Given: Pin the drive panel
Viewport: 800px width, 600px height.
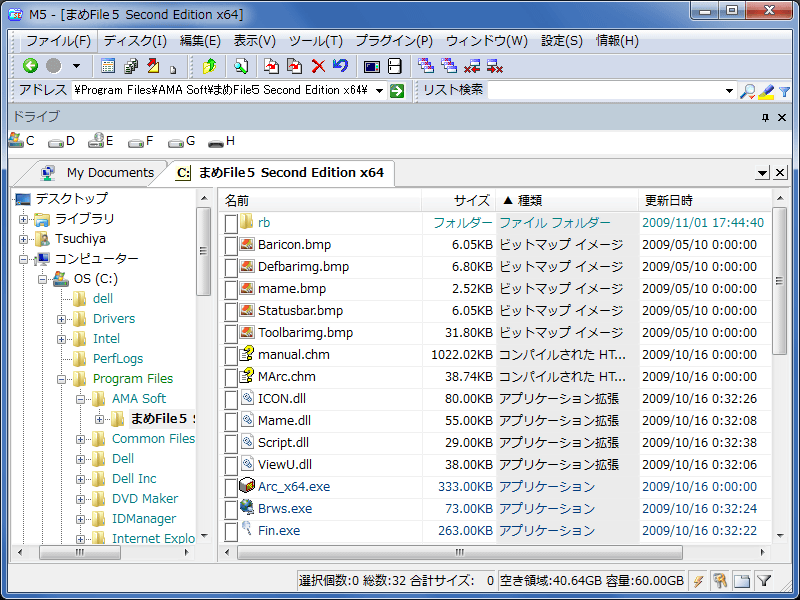Looking at the screenshot, I should [x=765, y=117].
